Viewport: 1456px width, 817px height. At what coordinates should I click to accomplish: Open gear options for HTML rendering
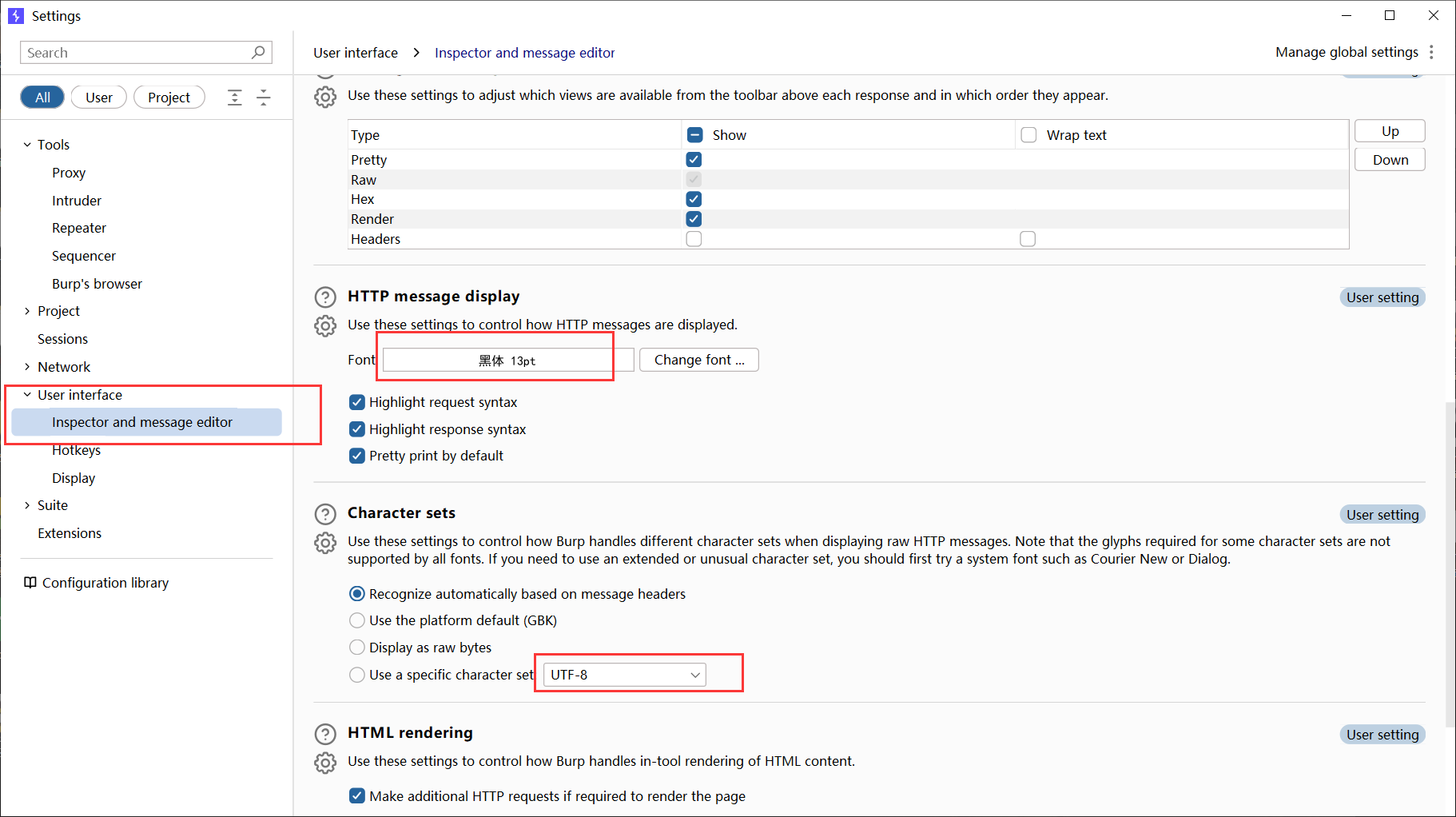[x=325, y=763]
